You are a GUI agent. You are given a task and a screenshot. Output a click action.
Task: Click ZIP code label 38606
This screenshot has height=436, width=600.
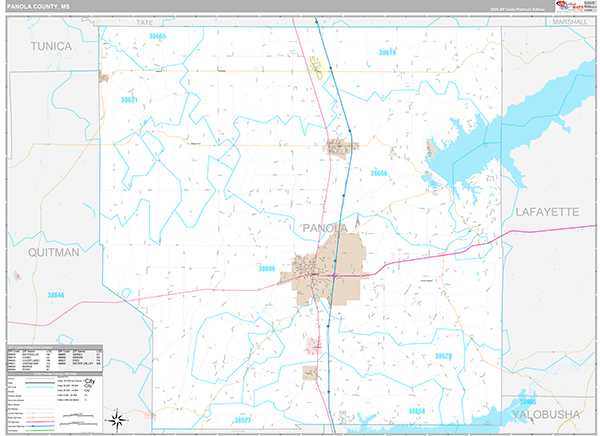click(x=267, y=269)
